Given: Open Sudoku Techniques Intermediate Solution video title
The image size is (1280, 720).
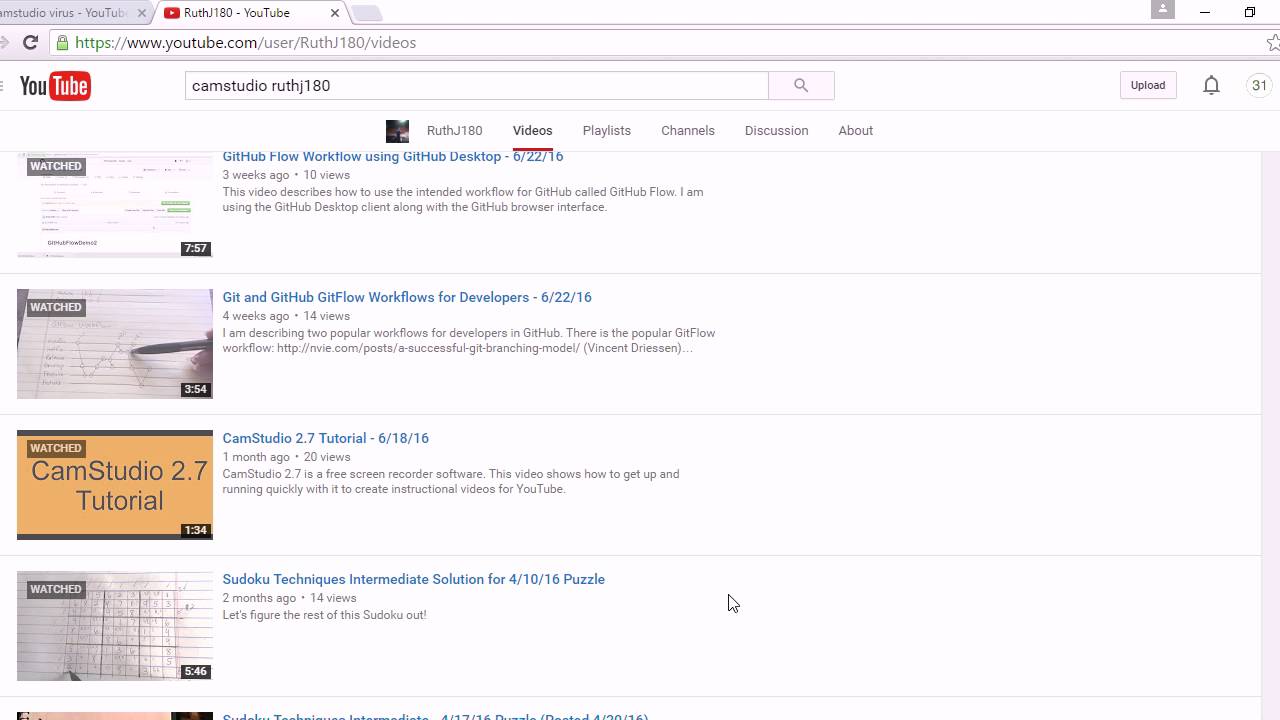Looking at the screenshot, I should click(413, 579).
